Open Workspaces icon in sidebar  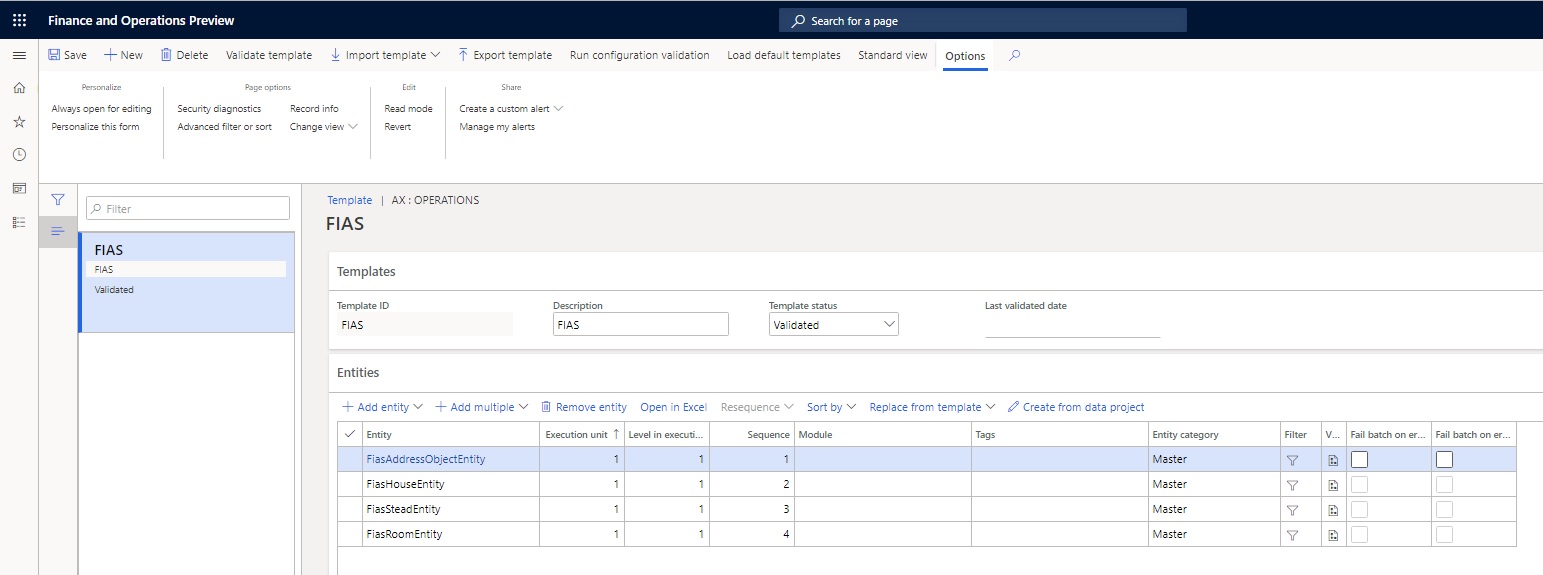coord(19,188)
